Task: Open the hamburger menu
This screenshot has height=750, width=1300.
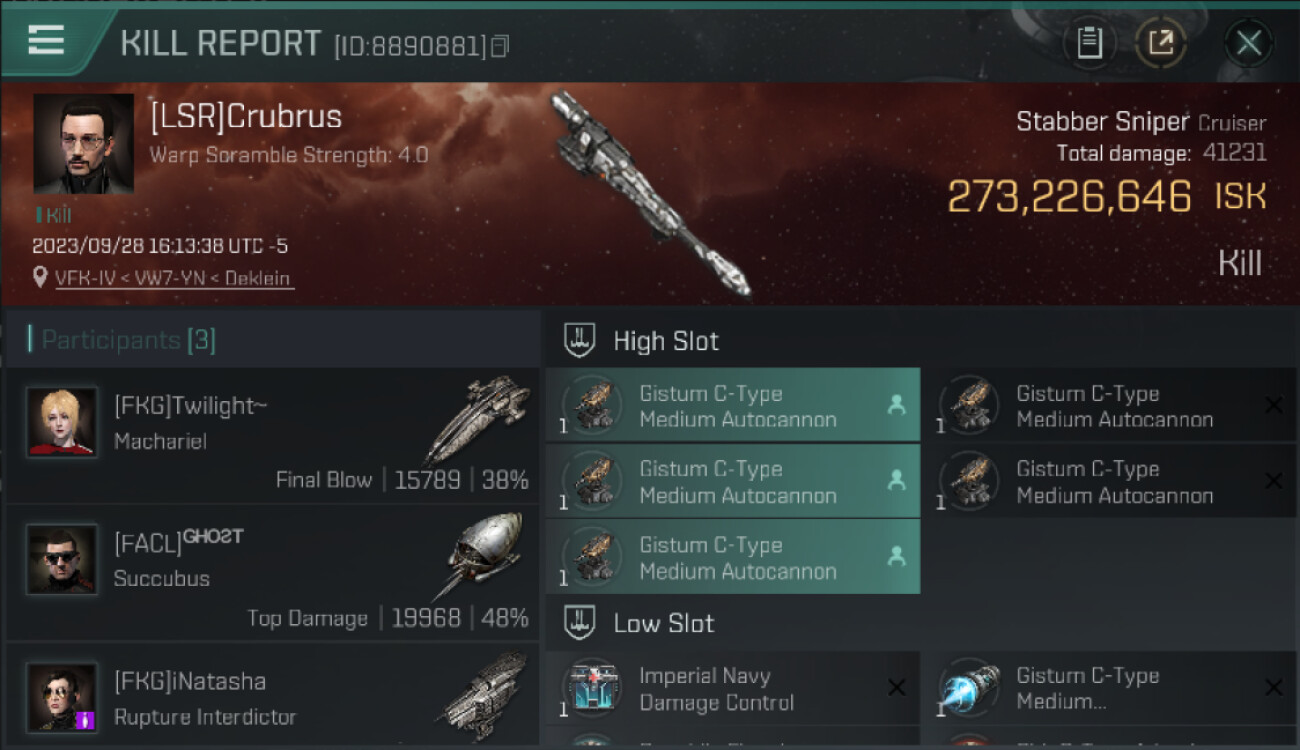Action: click(46, 41)
